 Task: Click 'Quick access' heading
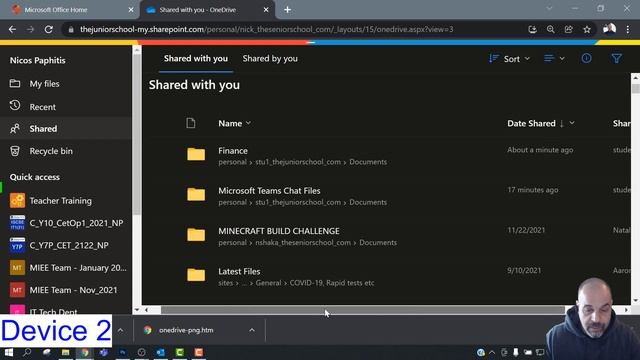coord(35,177)
